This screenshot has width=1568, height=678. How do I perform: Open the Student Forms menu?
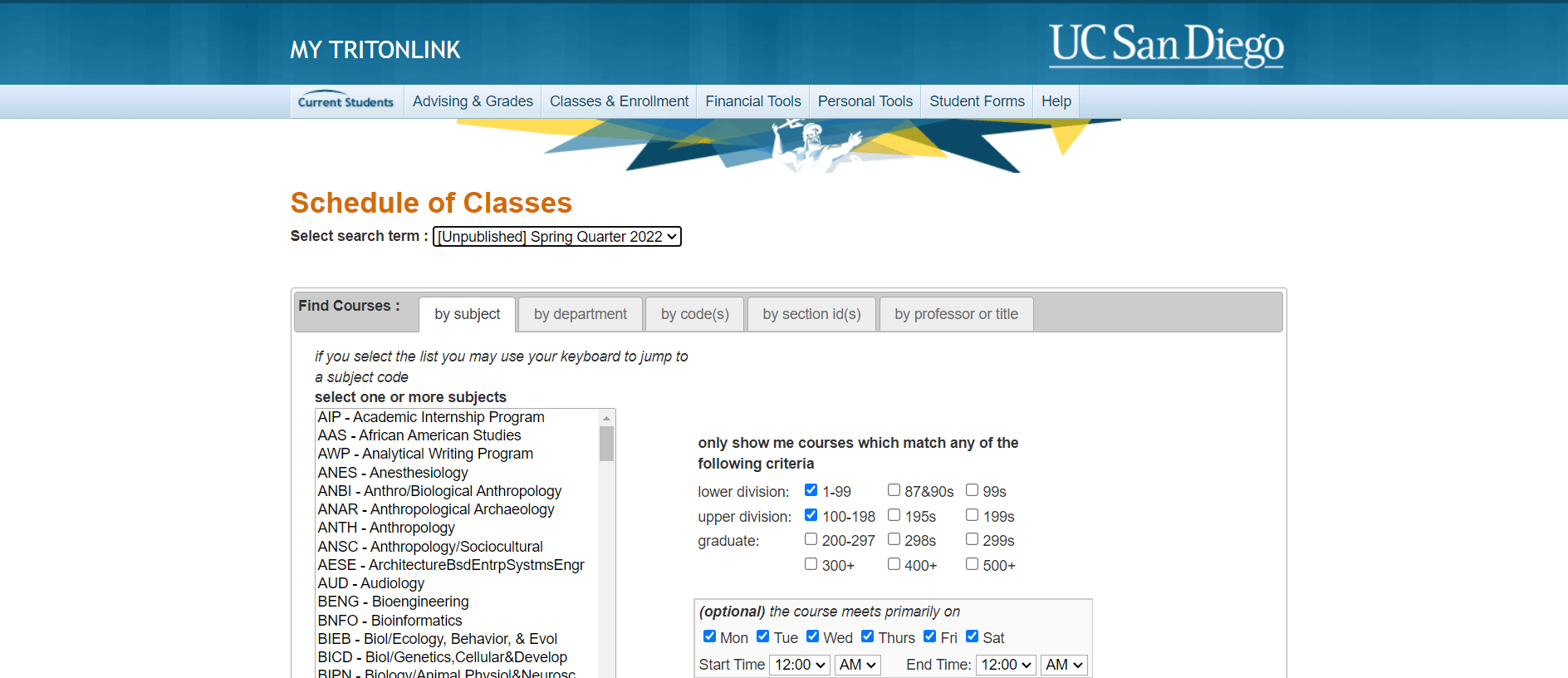click(977, 101)
